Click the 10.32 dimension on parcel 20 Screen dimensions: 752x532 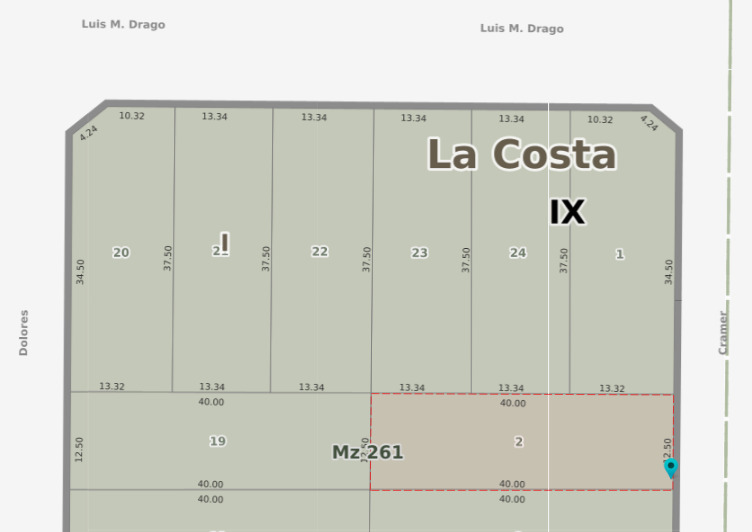(132, 116)
